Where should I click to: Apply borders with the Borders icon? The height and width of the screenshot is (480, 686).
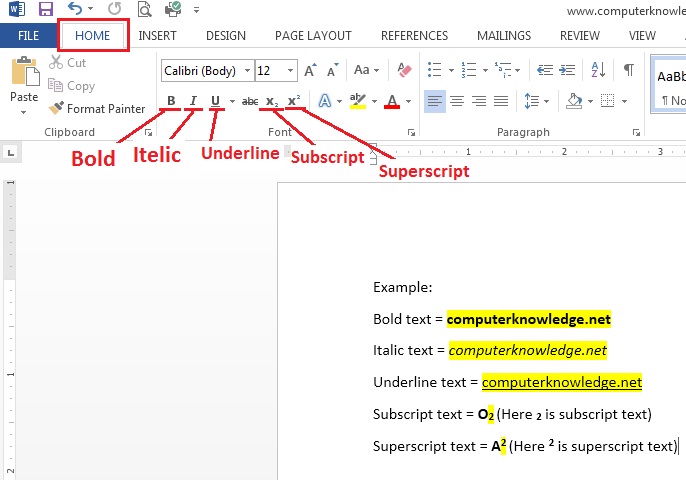coord(607,101)
